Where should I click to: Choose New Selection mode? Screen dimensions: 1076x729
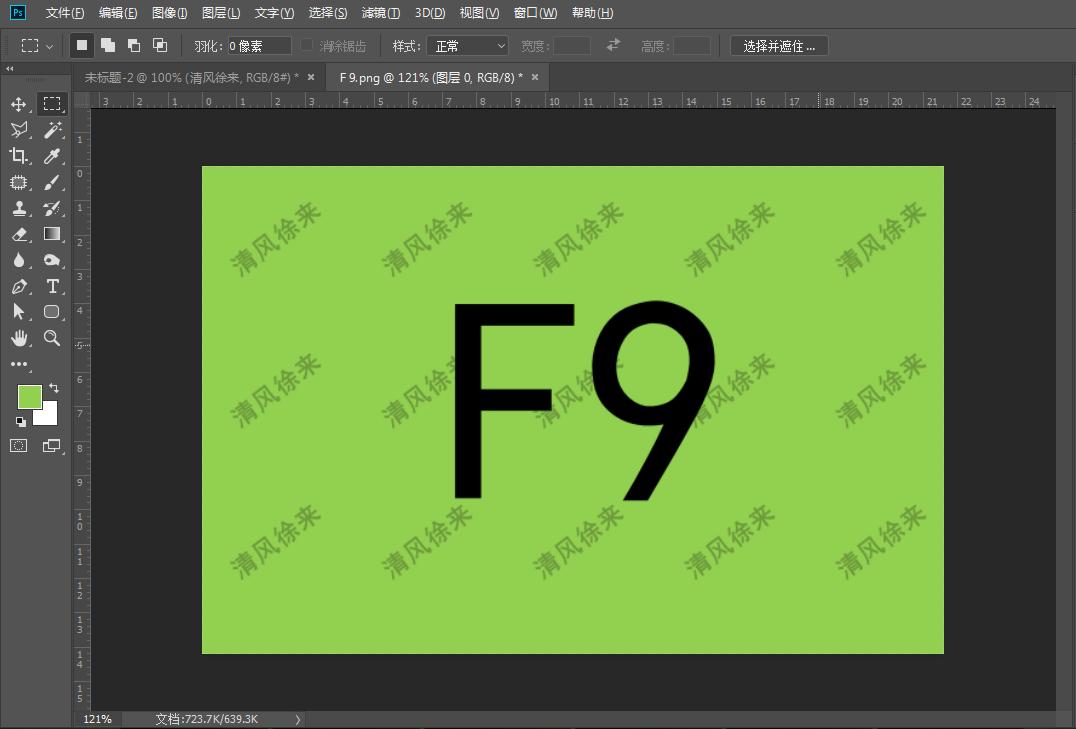82,46
